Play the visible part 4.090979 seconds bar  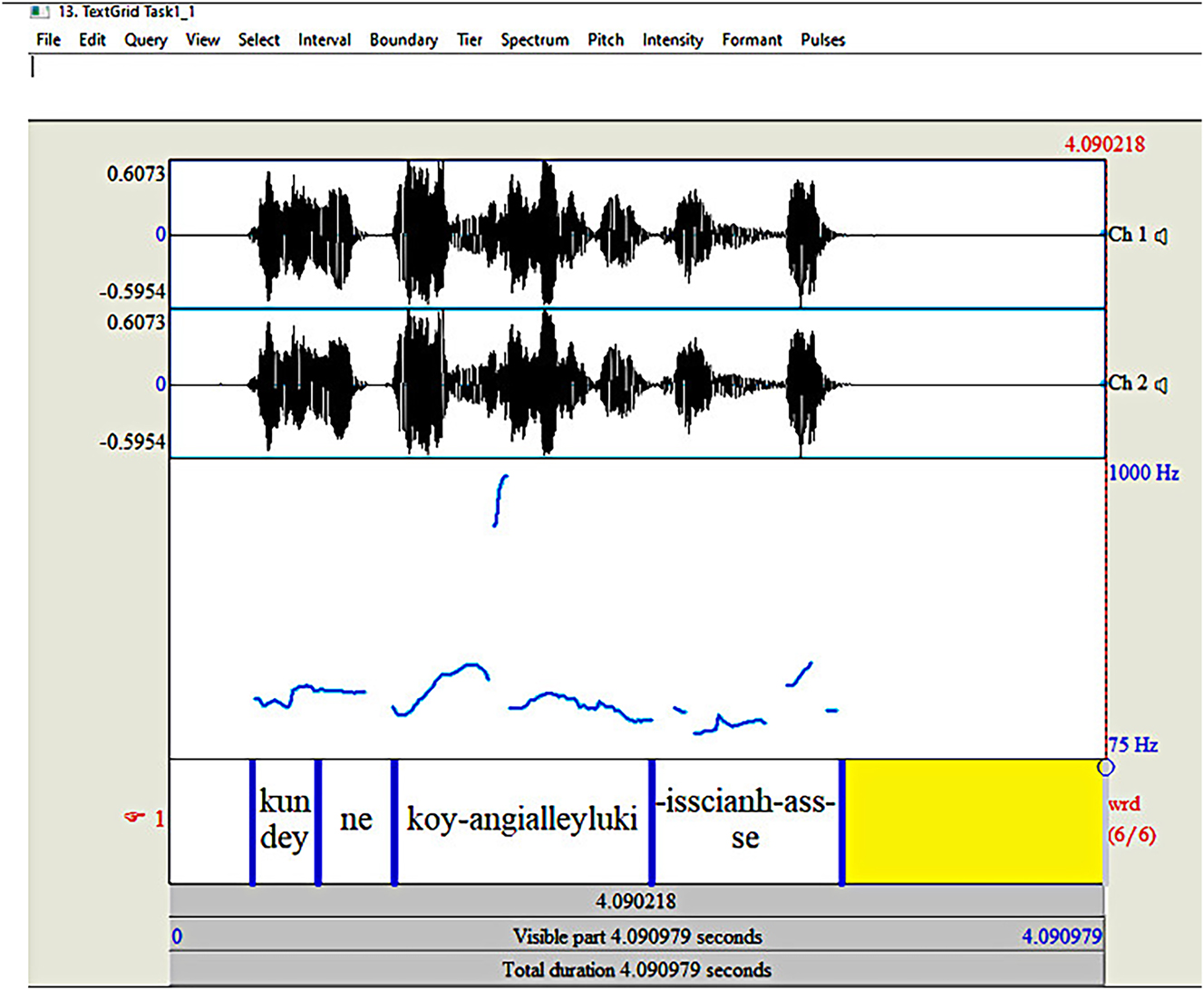point(636,937)
